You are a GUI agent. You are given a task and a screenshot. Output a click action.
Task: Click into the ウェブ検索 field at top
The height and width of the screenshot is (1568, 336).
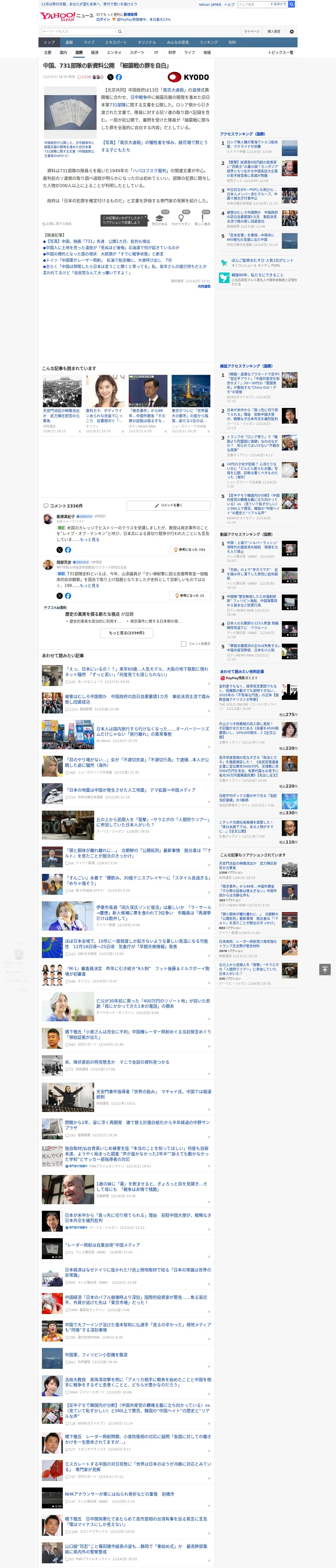coord(254,4)
